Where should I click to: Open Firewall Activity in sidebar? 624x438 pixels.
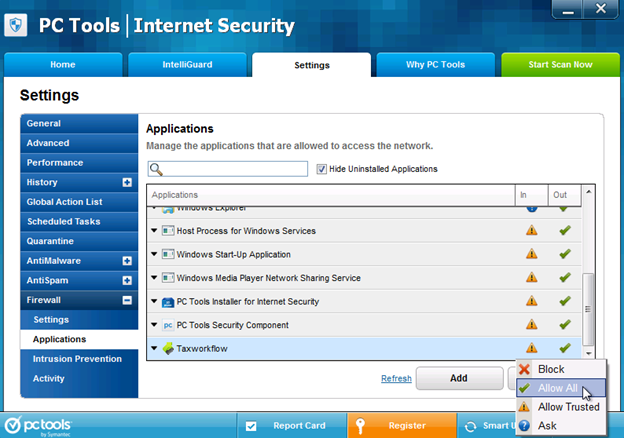[x=79, y=378]
